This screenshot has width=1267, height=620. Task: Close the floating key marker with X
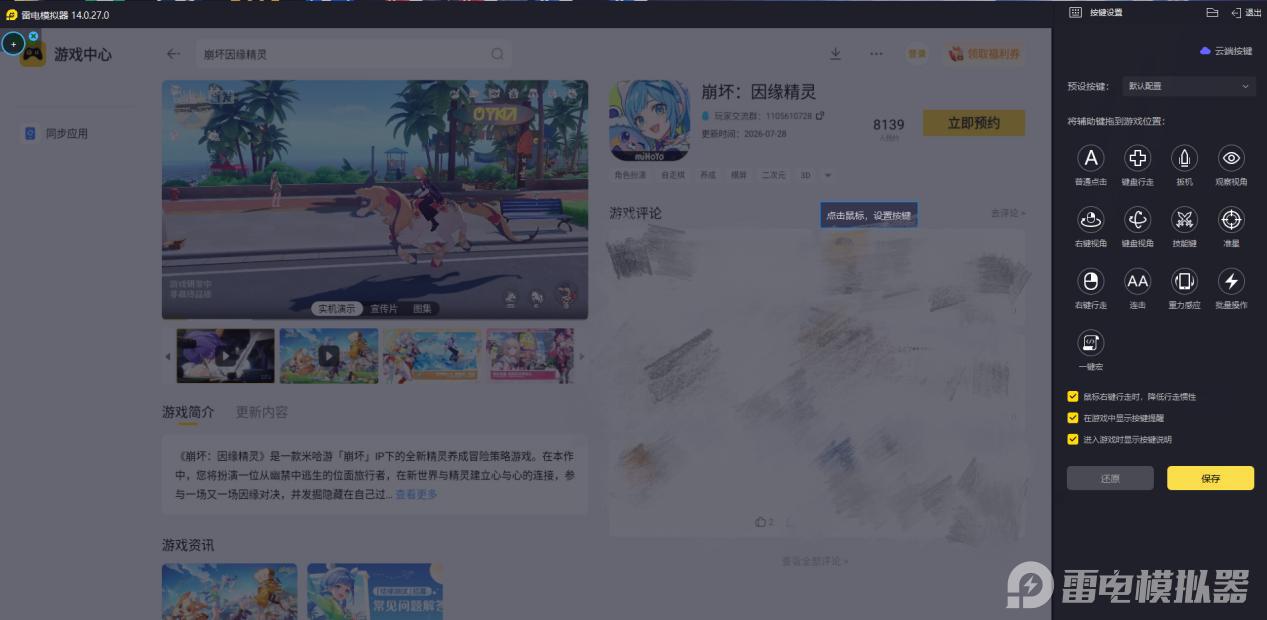click(33, 36)
